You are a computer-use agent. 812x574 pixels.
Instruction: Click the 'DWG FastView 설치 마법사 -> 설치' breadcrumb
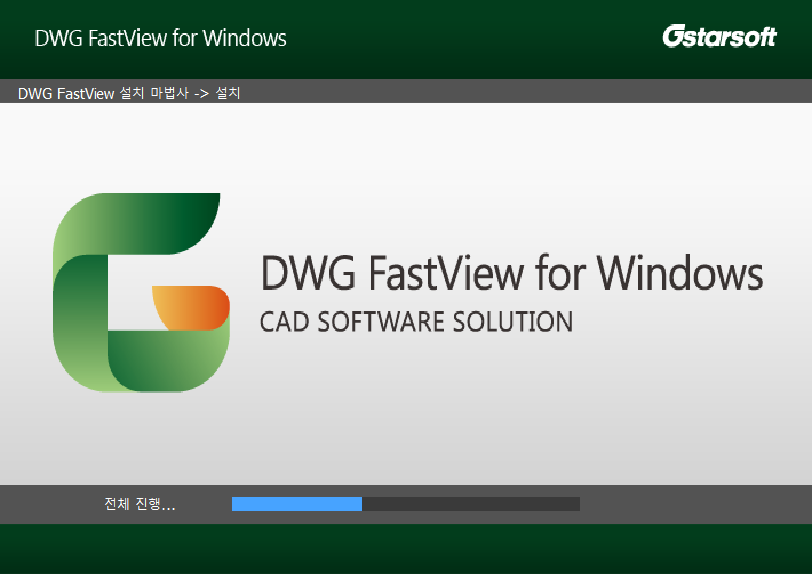coord(129,93)
